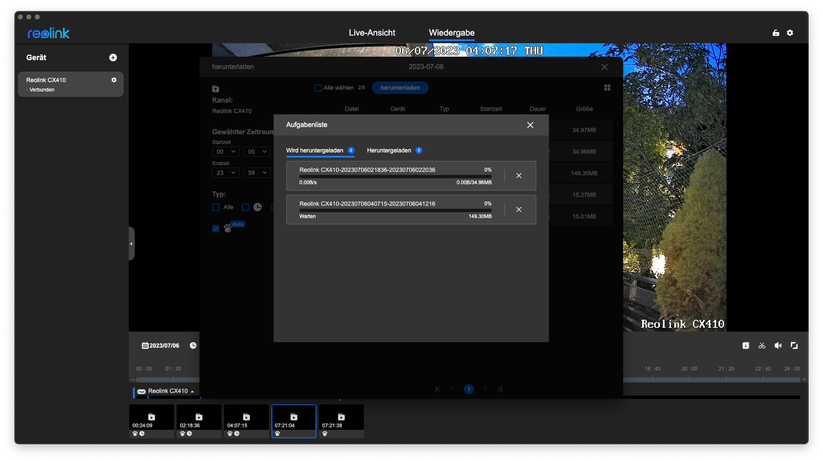The height and width of the screenshot is (462, 823).
Task: Mute the playback audio
Action: tap(778, 345)
